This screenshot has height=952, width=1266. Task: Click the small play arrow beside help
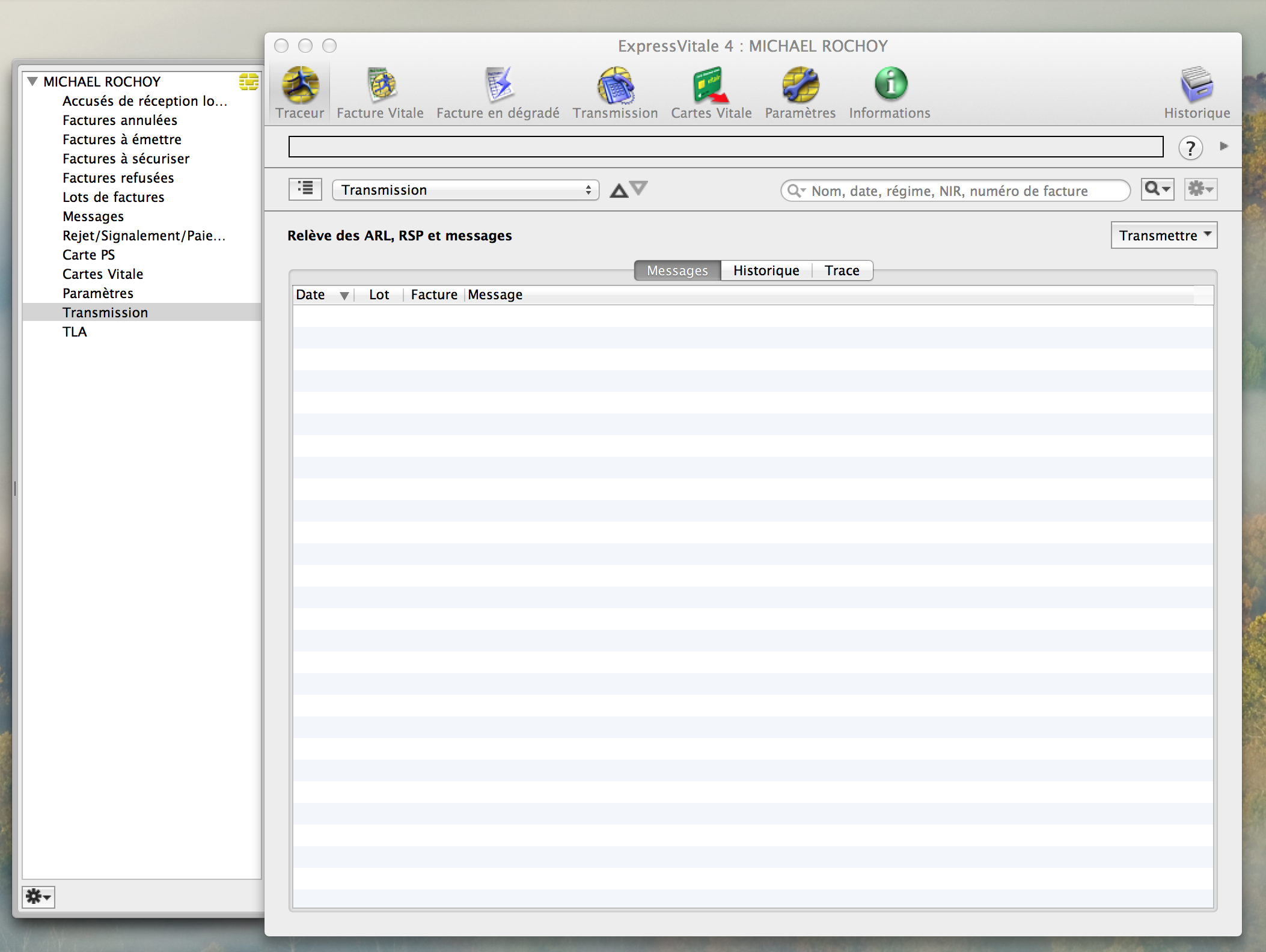pos(1223,146)
